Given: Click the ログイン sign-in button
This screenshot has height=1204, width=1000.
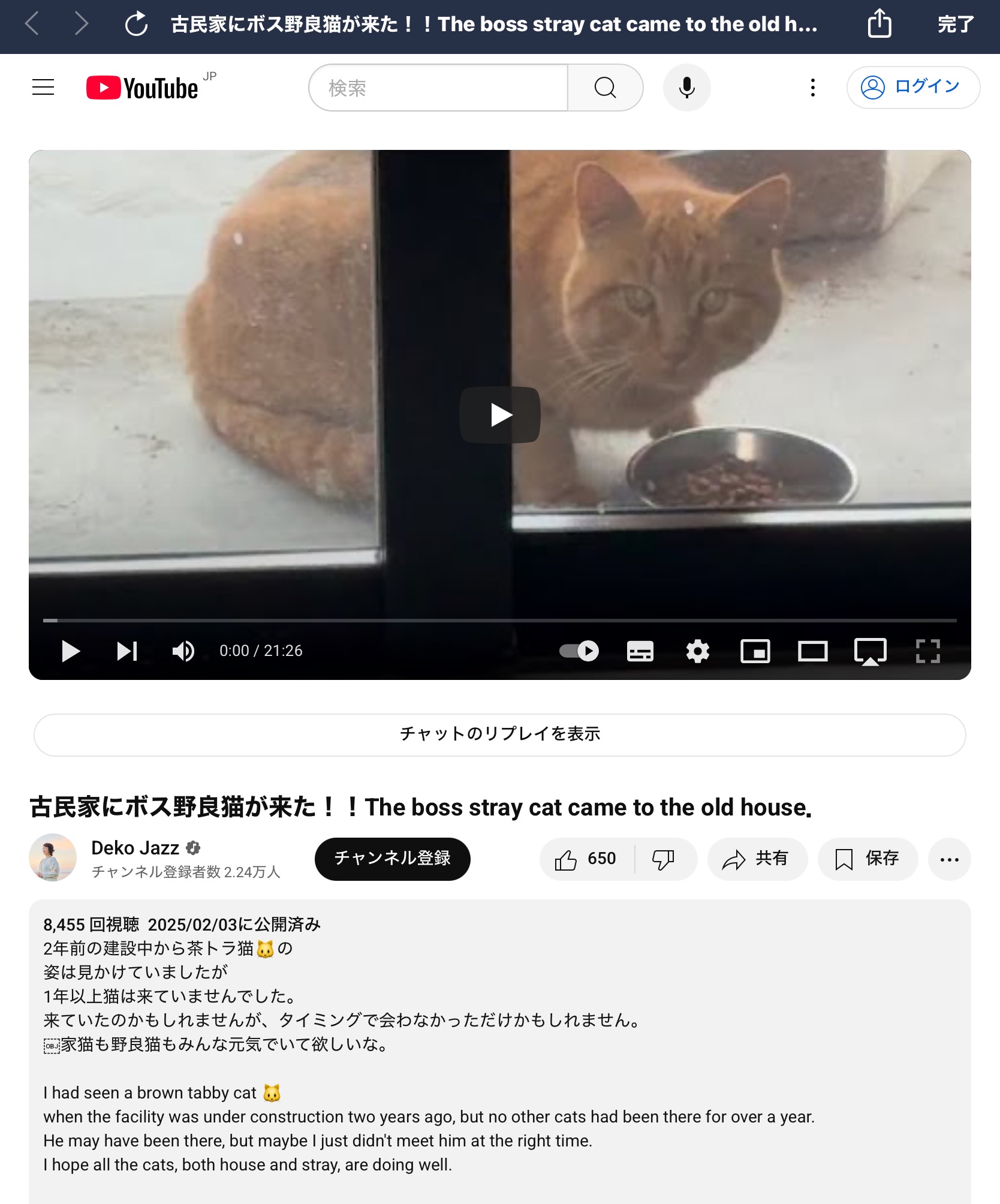Looking at the screenshot, I should click(x=913, y=88).
